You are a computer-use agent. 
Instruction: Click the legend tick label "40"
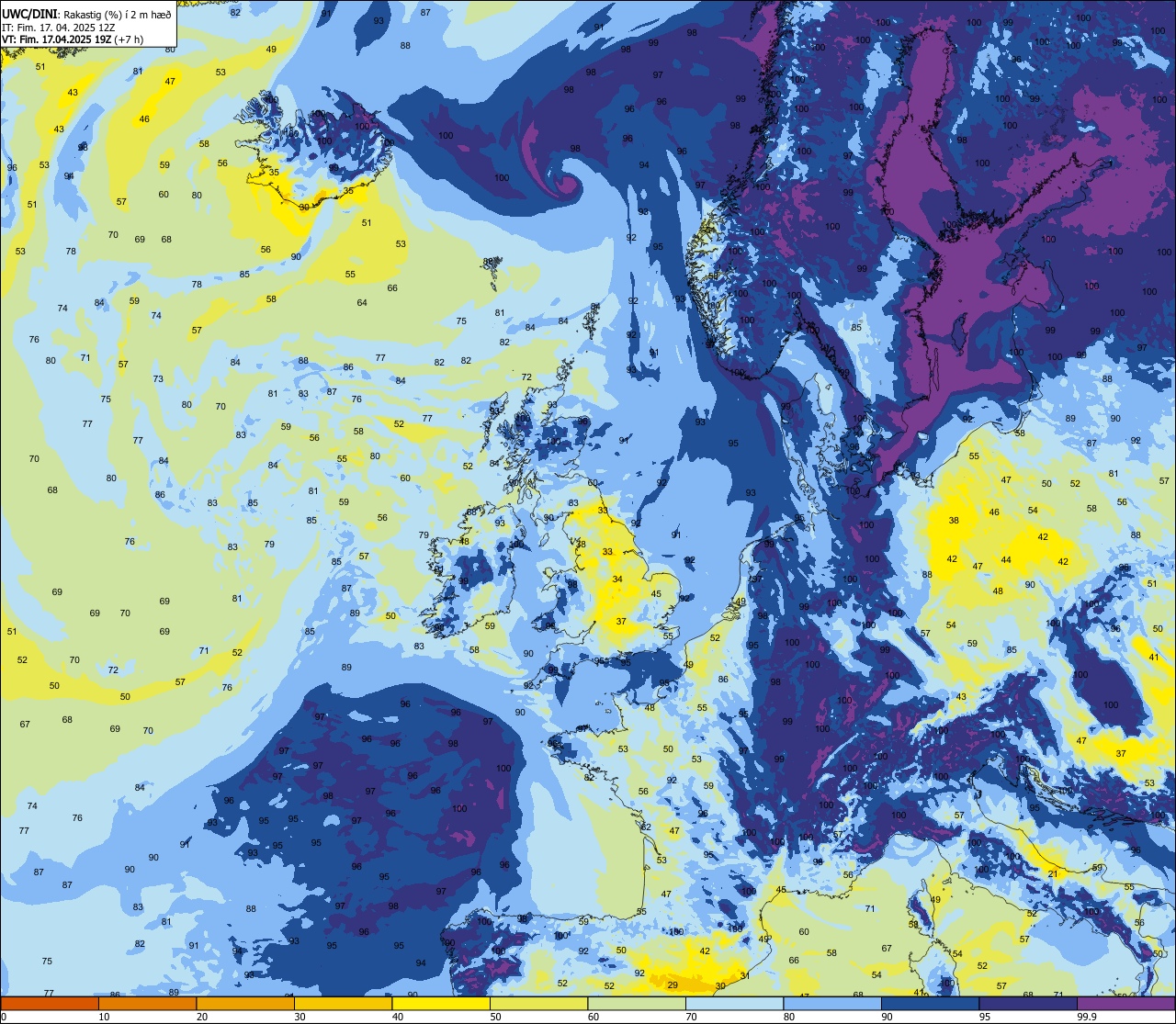pos(398,1017)
